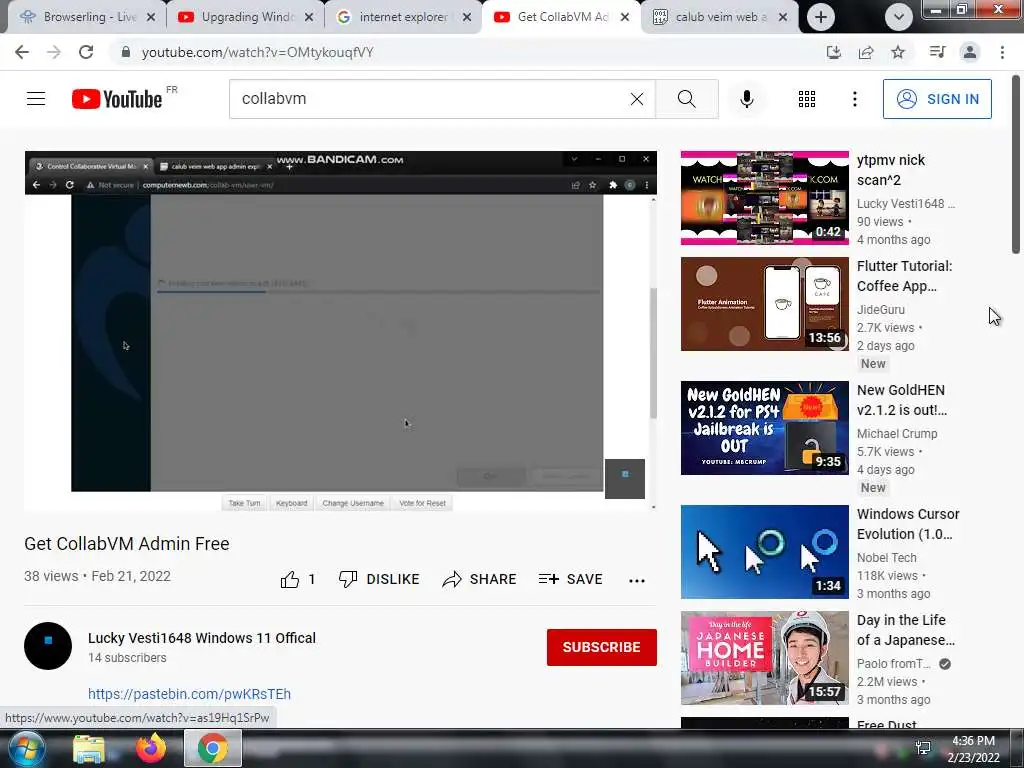Close the Get CollabVM Admin tab
1024x768 pixels.
(625, 17)
